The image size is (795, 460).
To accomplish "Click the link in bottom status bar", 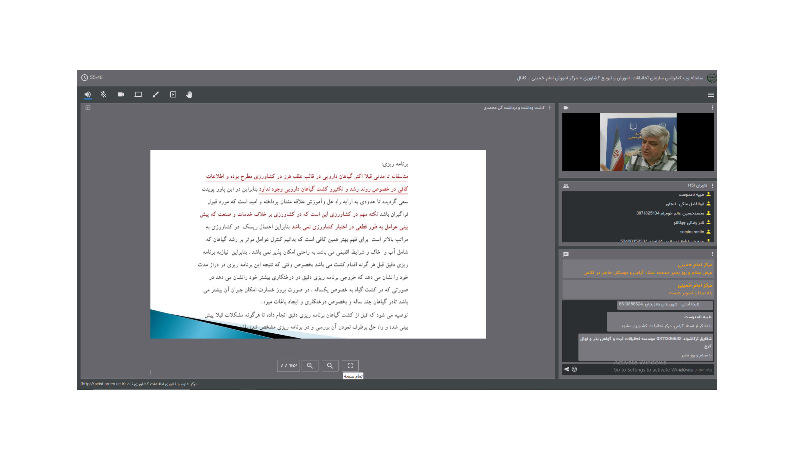I will tap(139, 384).
